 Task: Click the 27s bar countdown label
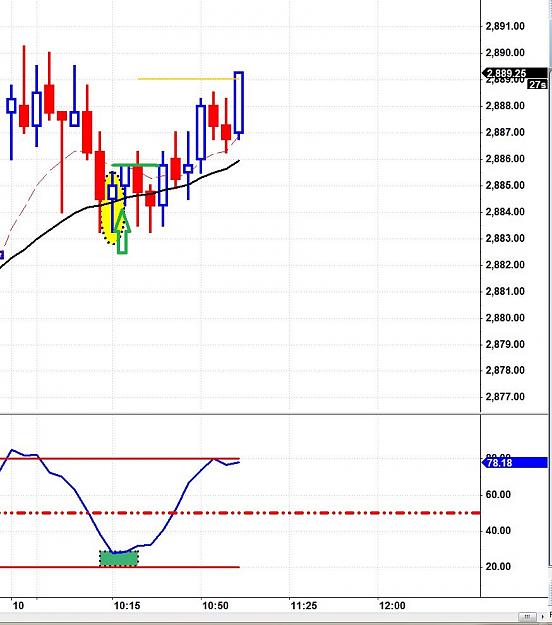tap(537, 85)
